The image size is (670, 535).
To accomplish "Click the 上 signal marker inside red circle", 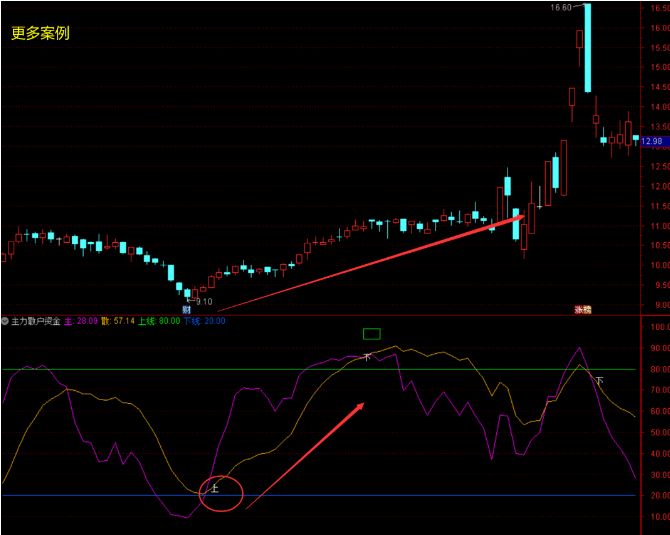I will click(214, 489).
